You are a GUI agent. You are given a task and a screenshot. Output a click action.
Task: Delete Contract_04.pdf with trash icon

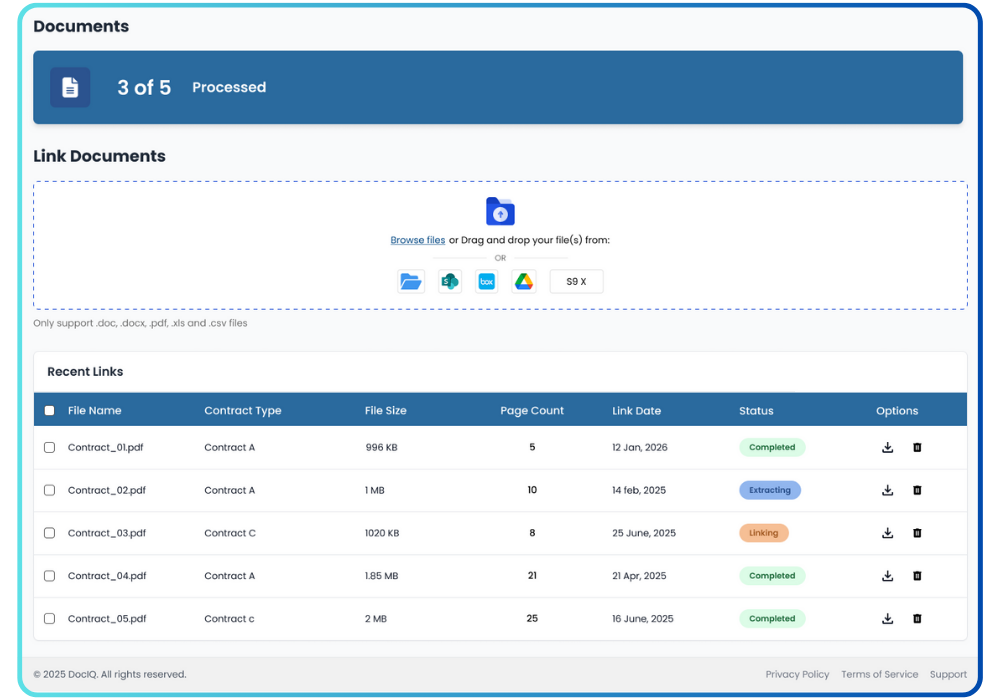917,576
